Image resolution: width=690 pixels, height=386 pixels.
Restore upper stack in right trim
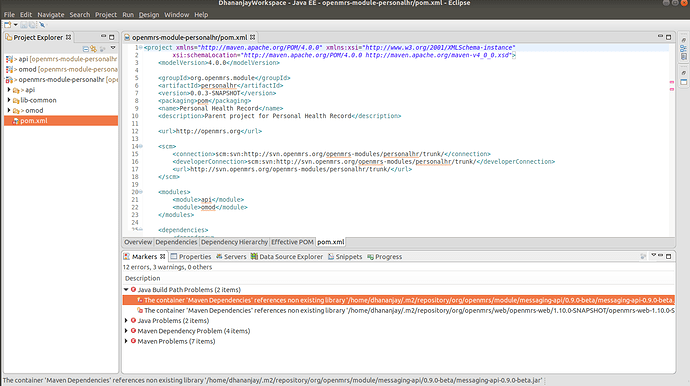(x=683, y=40)
